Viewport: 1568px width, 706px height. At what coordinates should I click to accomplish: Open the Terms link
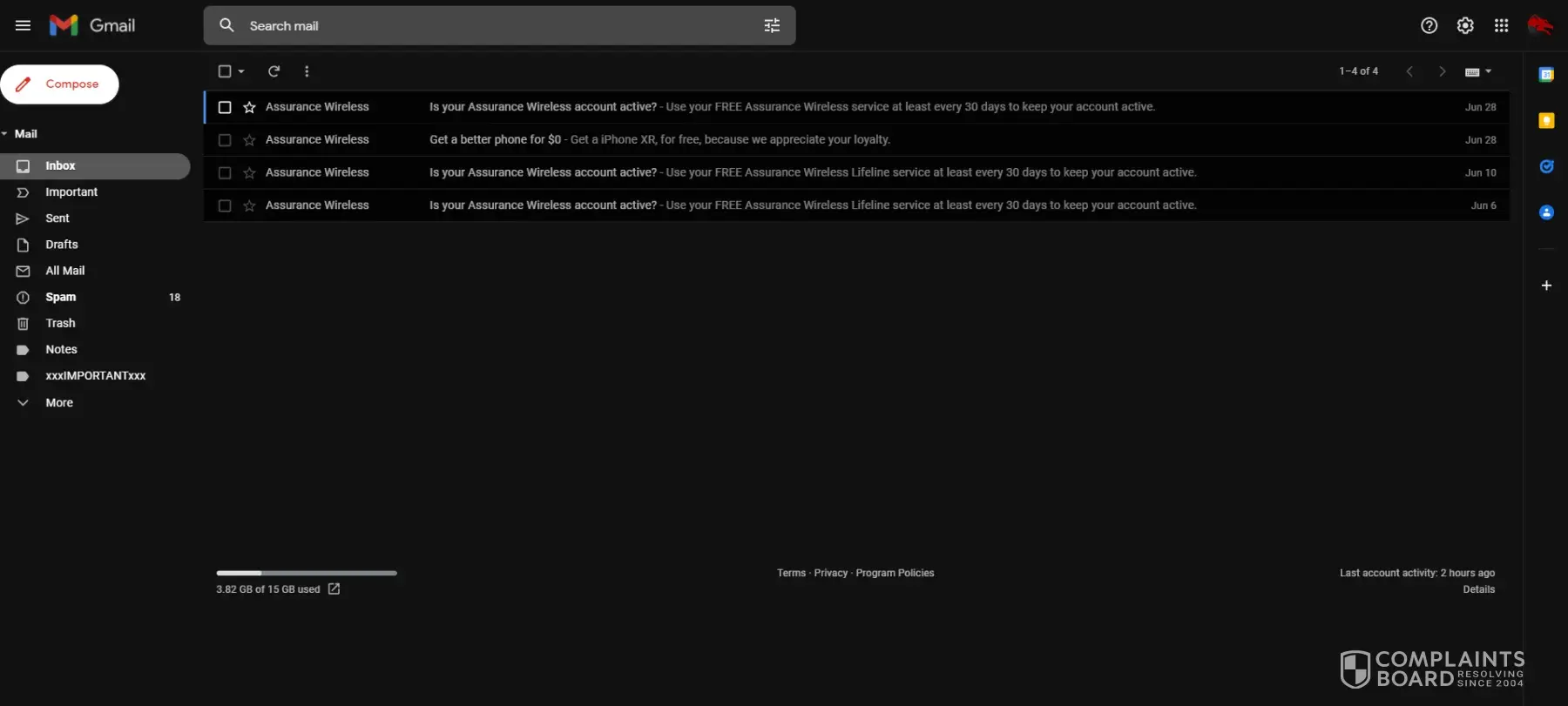pyautogui.click(x=791, y=573)
